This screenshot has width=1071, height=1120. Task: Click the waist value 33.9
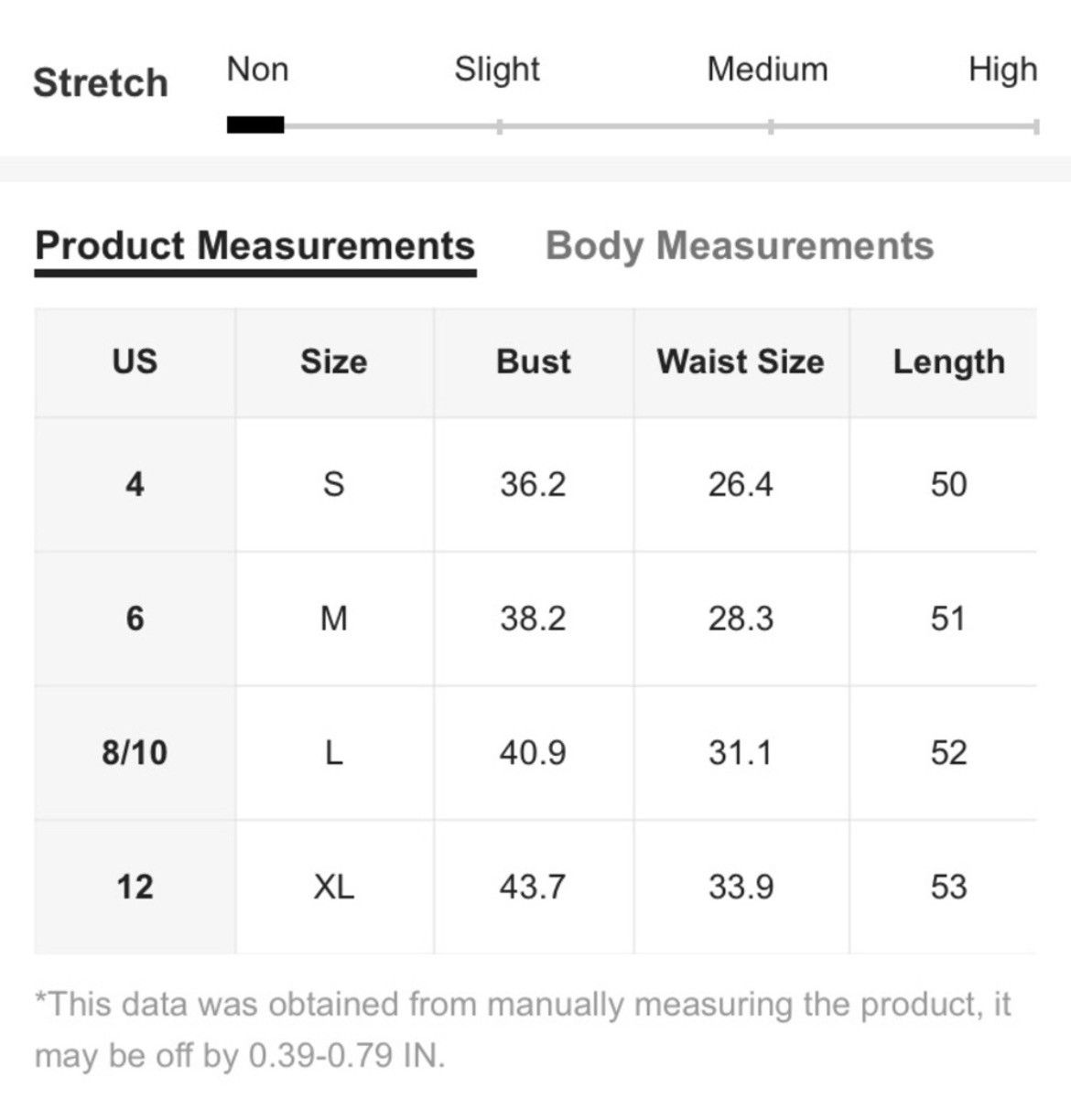coord(741,887)
